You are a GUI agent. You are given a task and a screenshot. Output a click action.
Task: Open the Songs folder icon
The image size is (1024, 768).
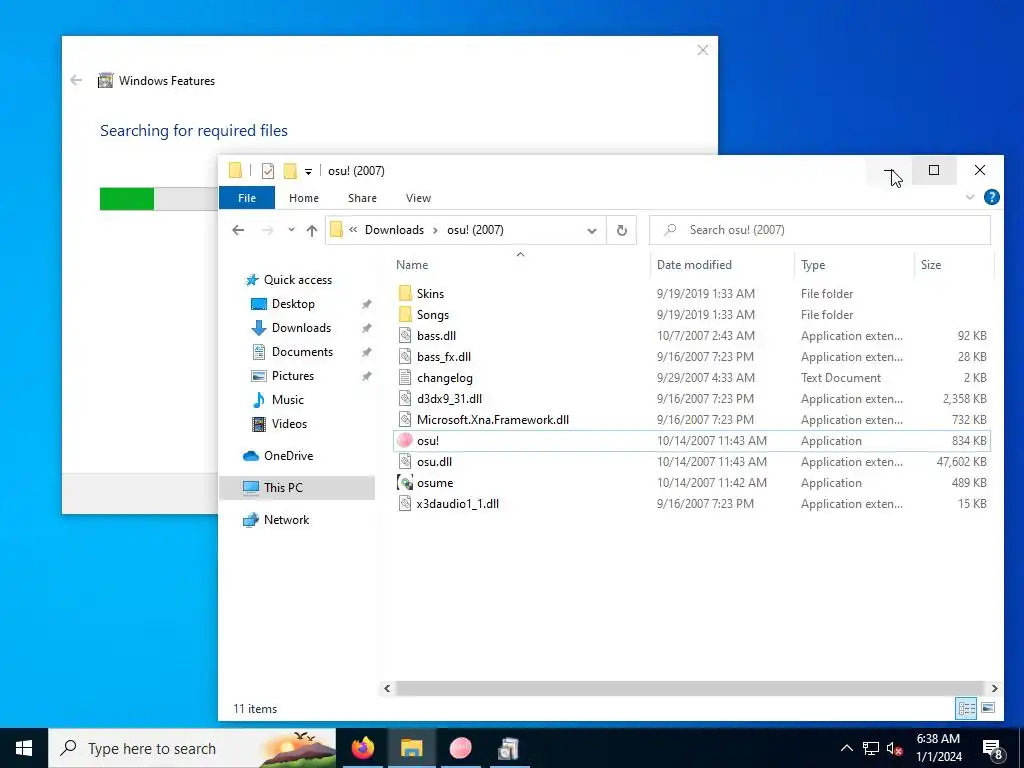tap(405, 314)
